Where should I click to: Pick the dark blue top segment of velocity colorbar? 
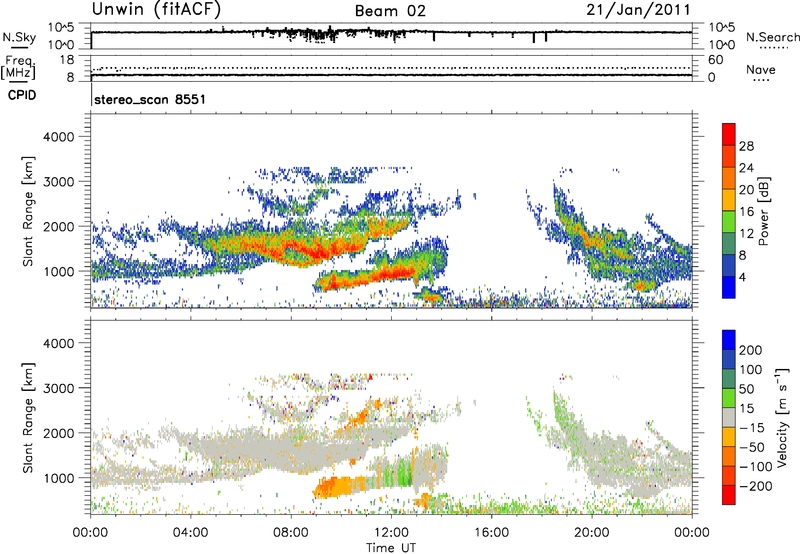pyautogui.click(x=729, y=340)
